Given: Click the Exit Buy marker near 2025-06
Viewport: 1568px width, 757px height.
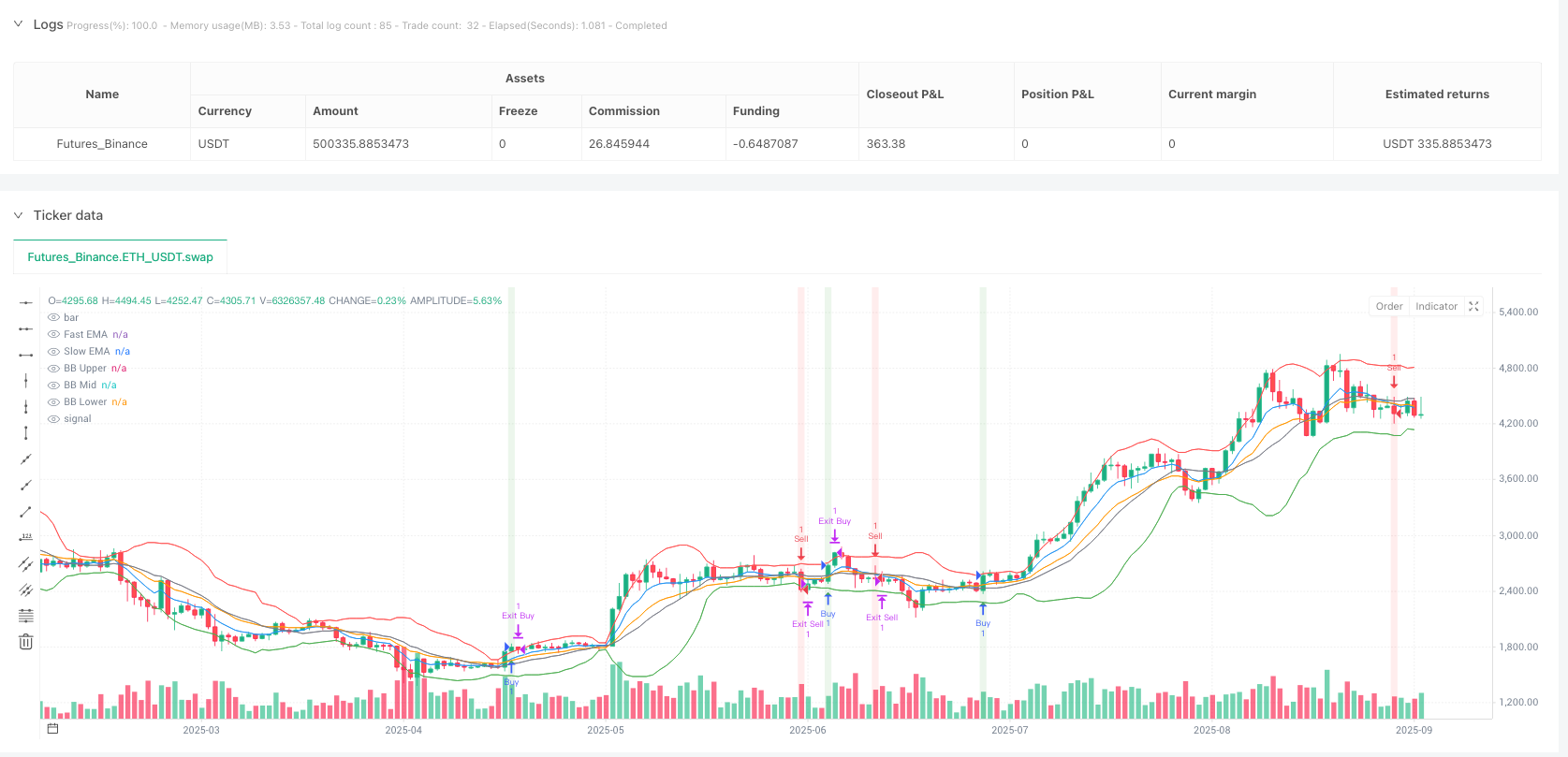Looking at the screenshot, I should pos(834,521).
